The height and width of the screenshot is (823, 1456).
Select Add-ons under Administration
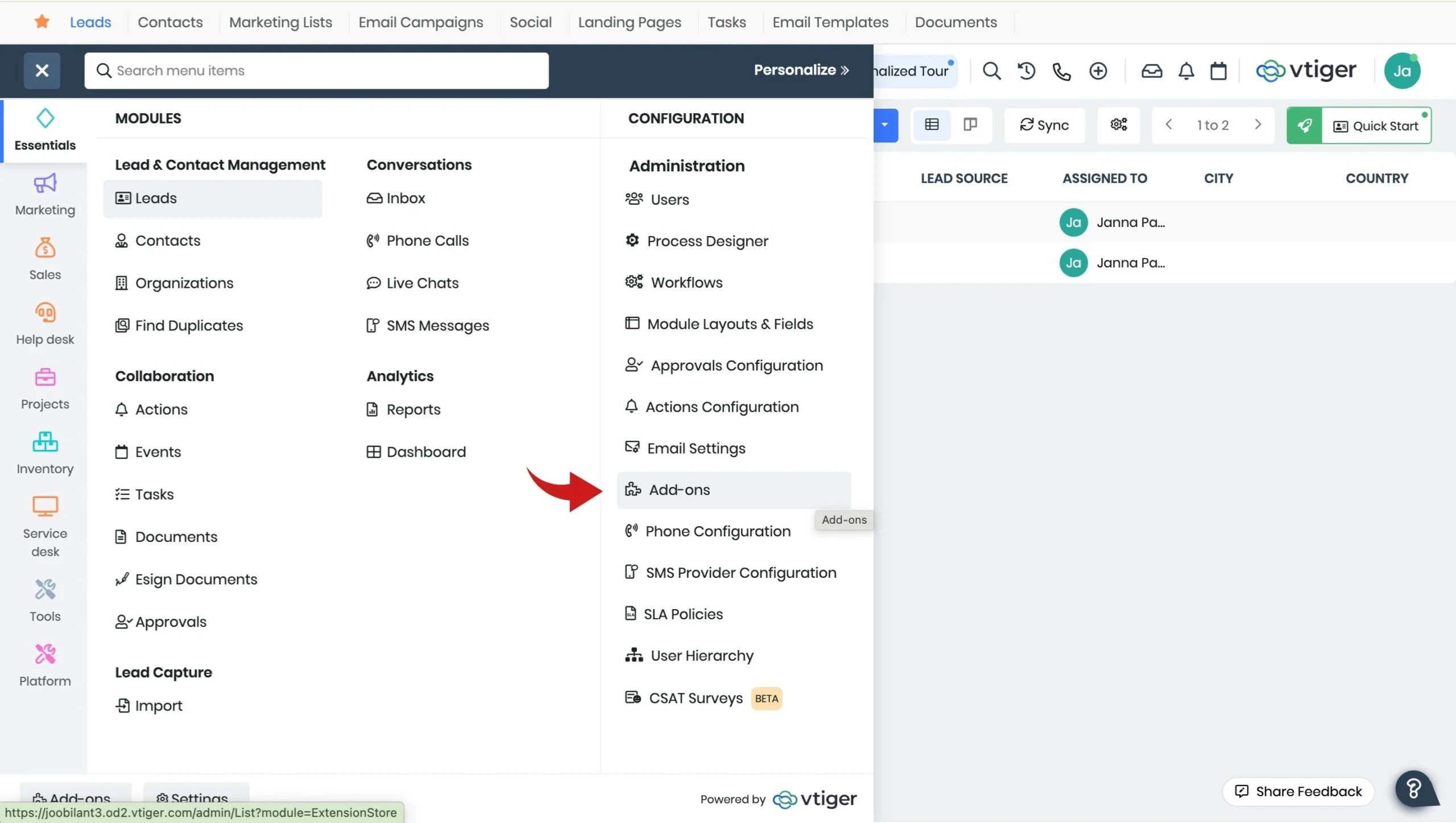coord(679,490)
